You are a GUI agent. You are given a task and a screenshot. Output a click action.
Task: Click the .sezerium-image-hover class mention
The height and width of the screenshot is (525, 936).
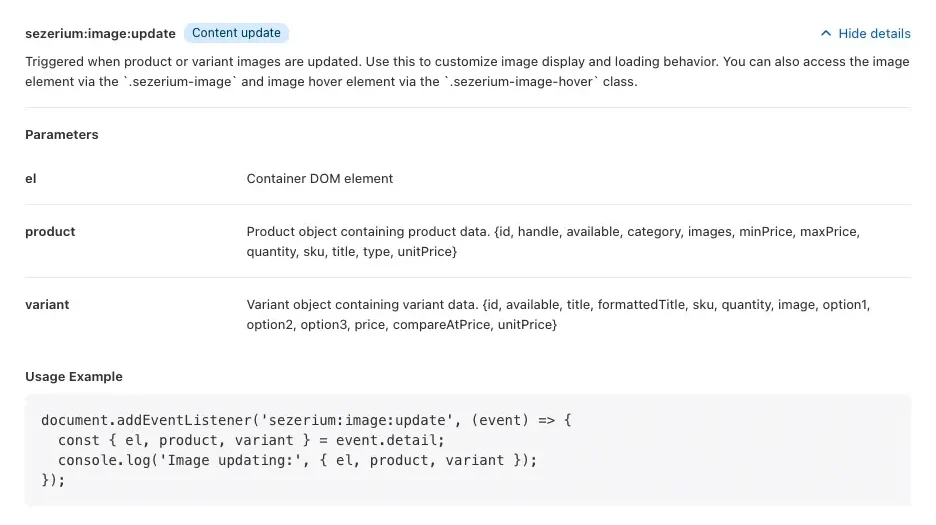521,82
